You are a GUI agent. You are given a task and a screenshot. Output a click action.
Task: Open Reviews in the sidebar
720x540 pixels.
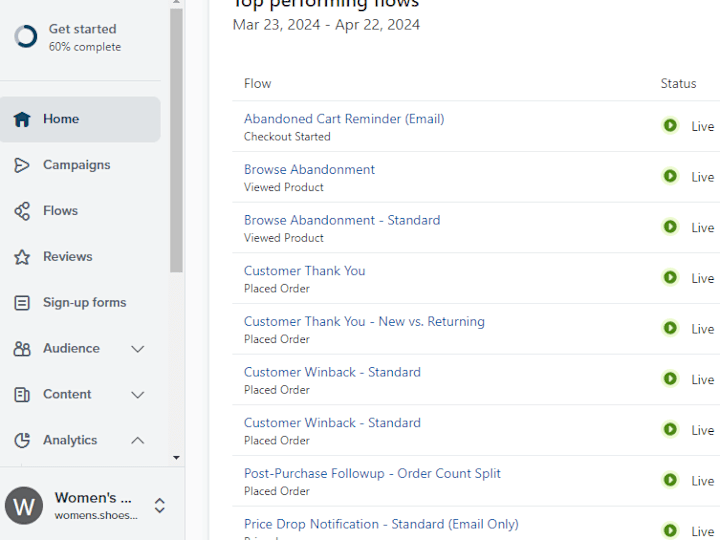(80, 257)
